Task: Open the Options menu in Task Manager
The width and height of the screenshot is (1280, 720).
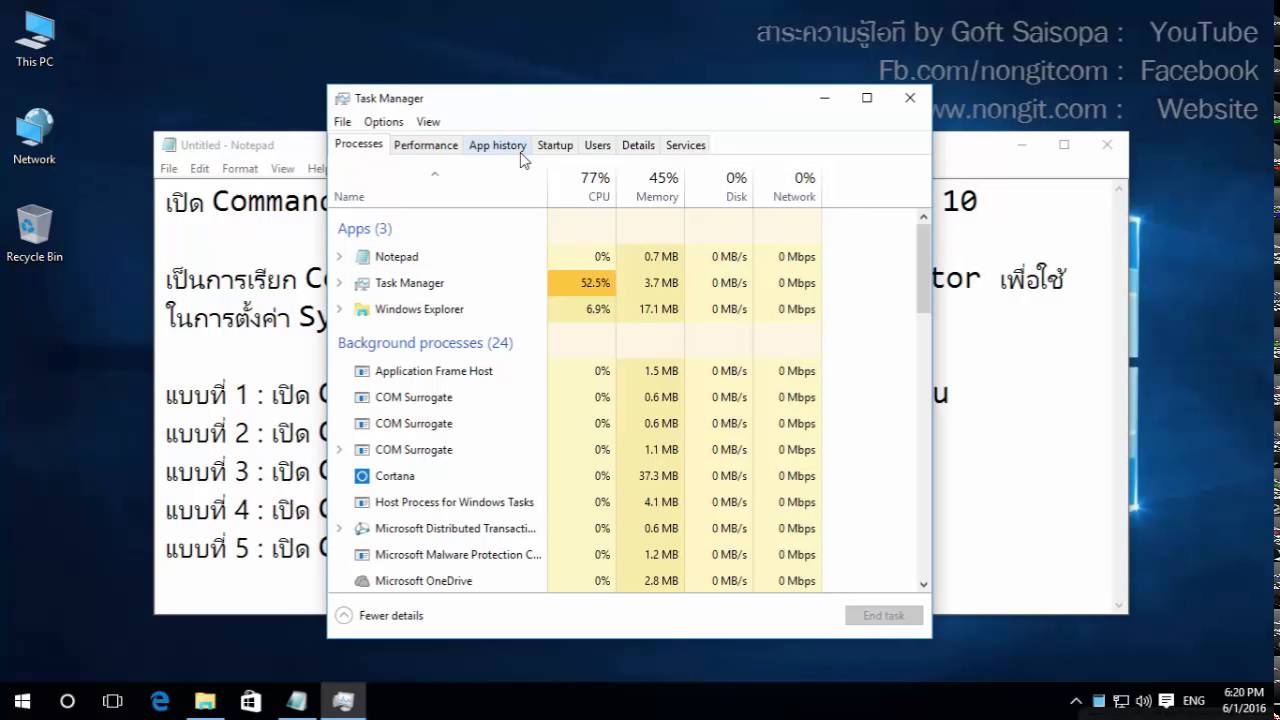Action: [383, 122]
